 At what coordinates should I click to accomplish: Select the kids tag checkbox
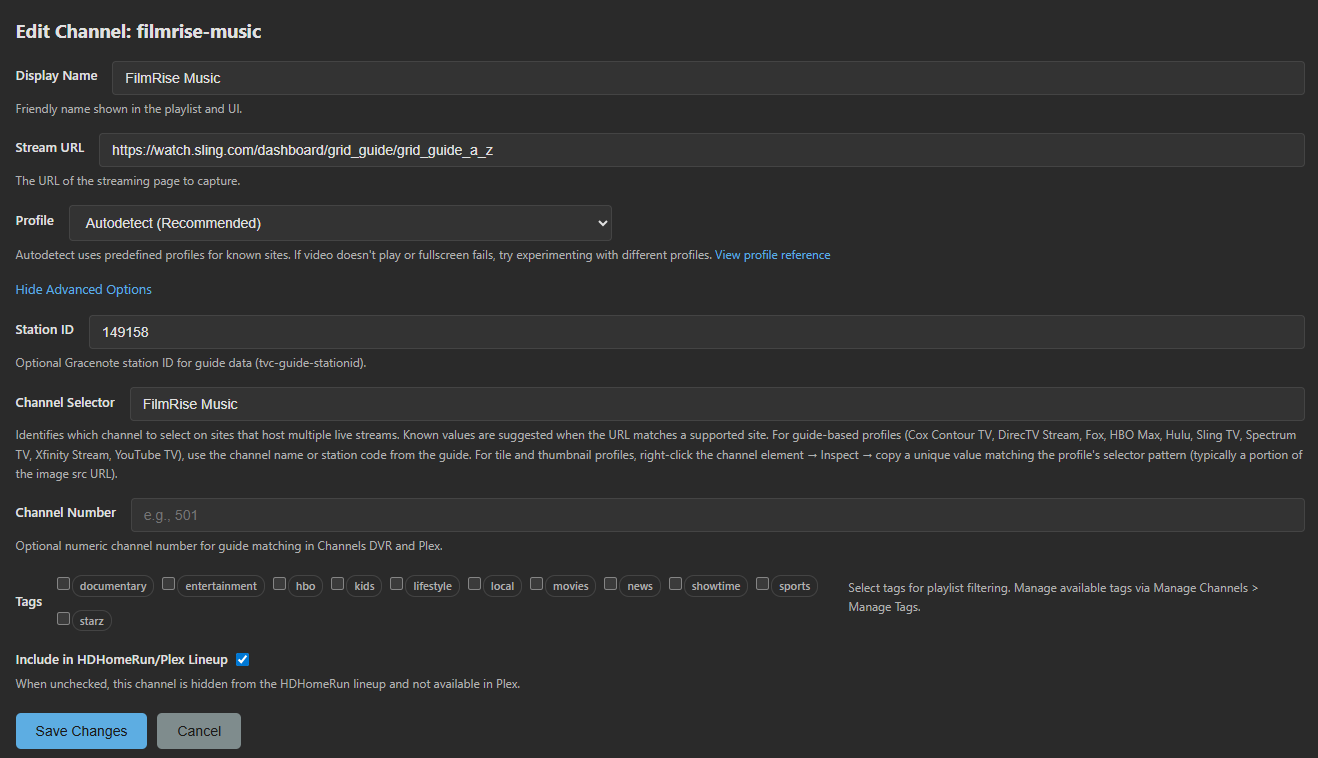click(338, 584)
